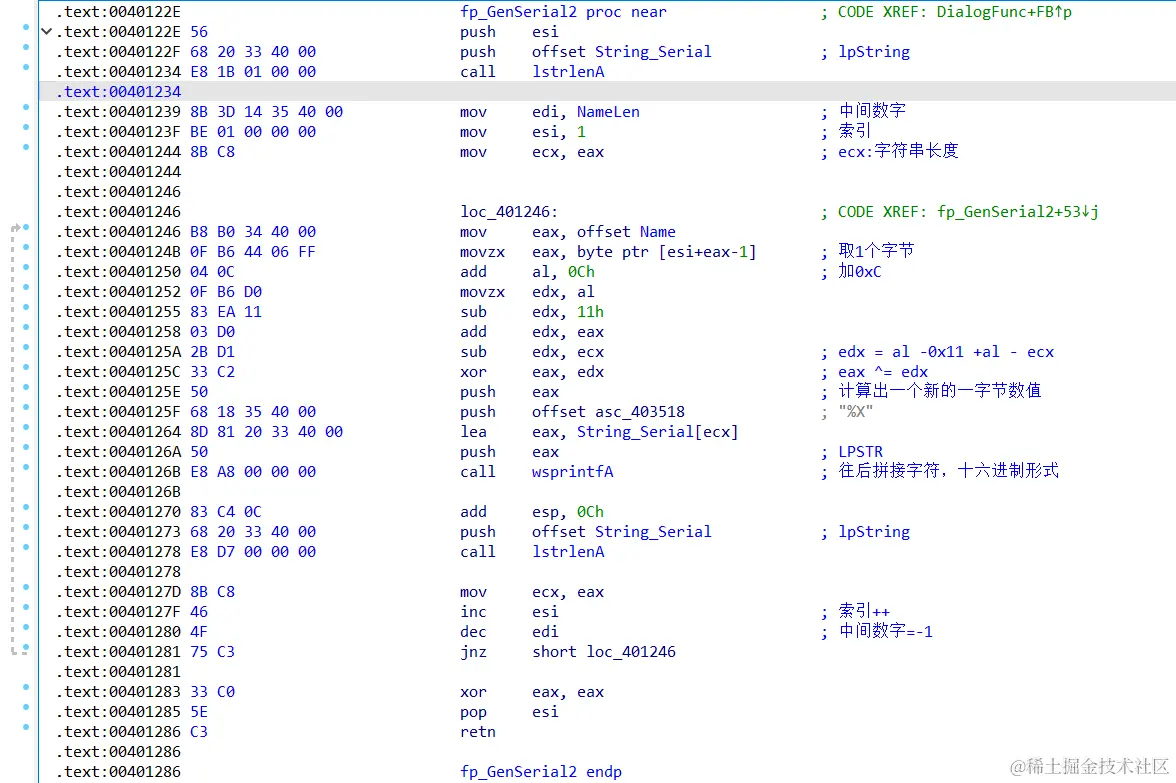Toggle breakpoint dot at 0040124B movzx eax
Screen dimensions: 1176x783
point(26,247)
